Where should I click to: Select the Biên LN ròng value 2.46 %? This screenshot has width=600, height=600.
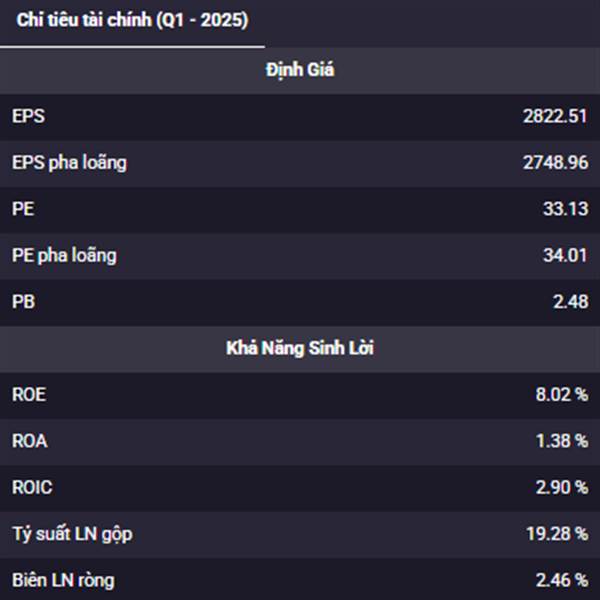[x=562, y=580]
